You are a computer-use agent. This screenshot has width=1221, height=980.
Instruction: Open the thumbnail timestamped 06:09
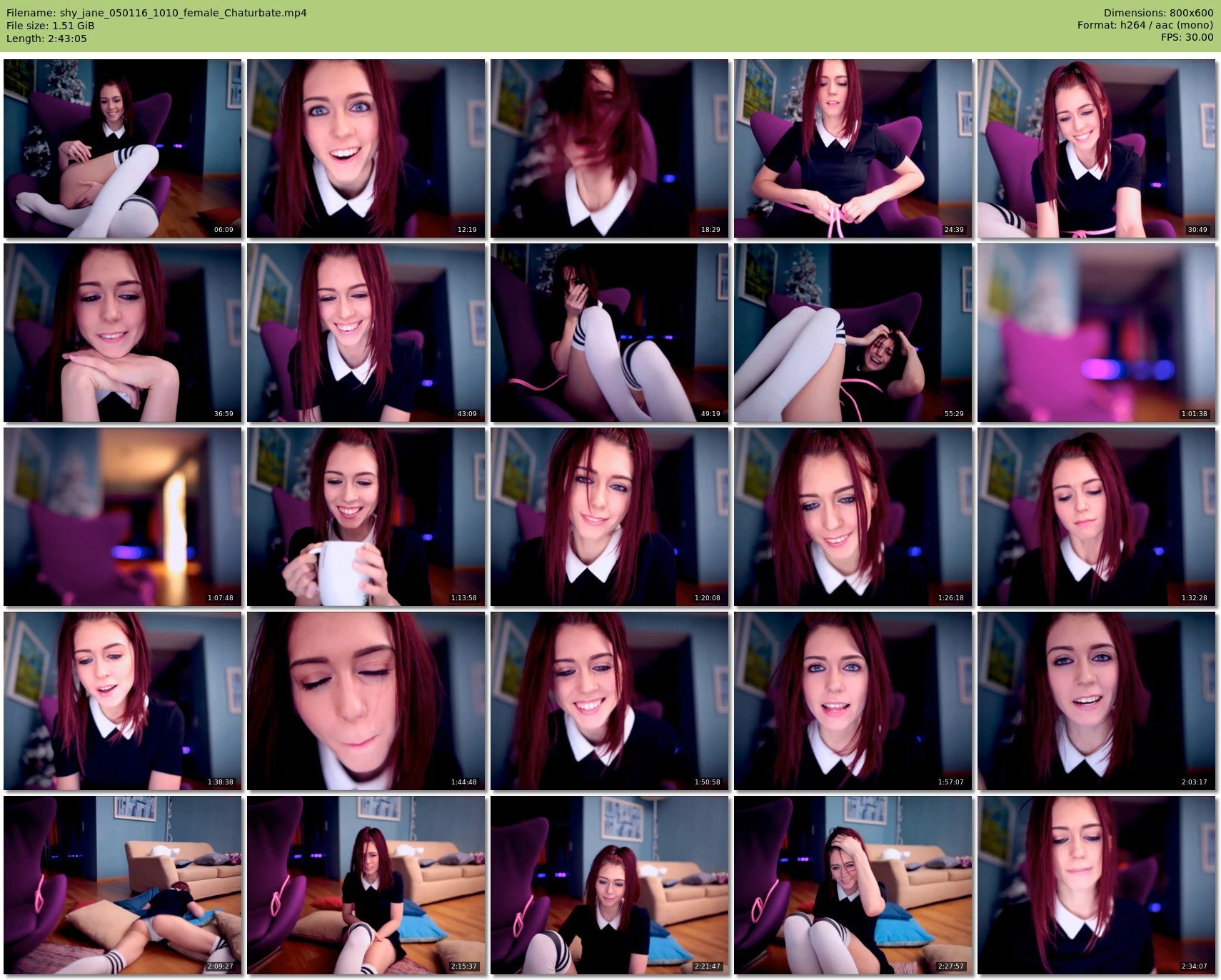coord(123,148)
